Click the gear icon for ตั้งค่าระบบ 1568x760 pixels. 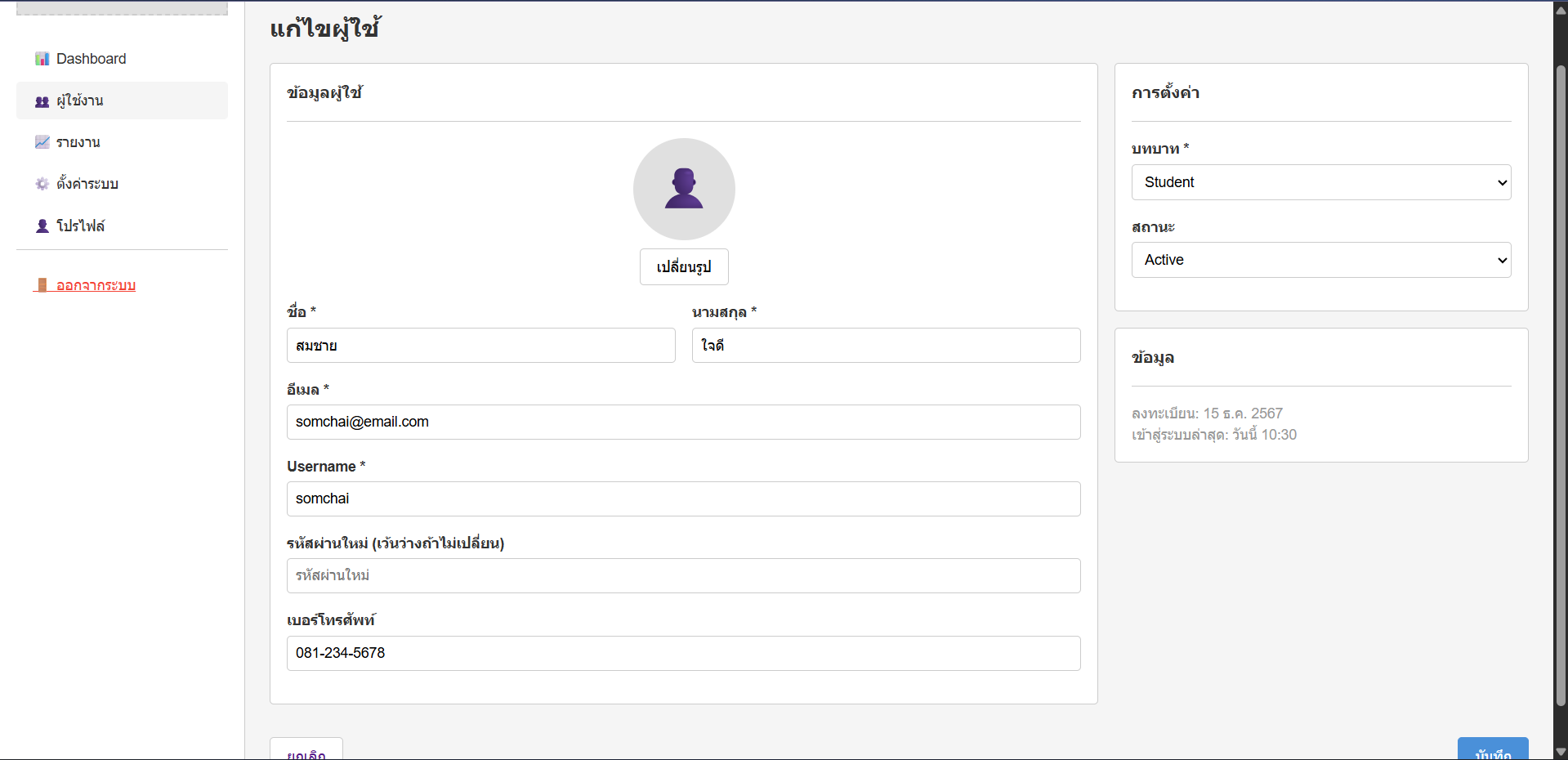tap(42, 183)
